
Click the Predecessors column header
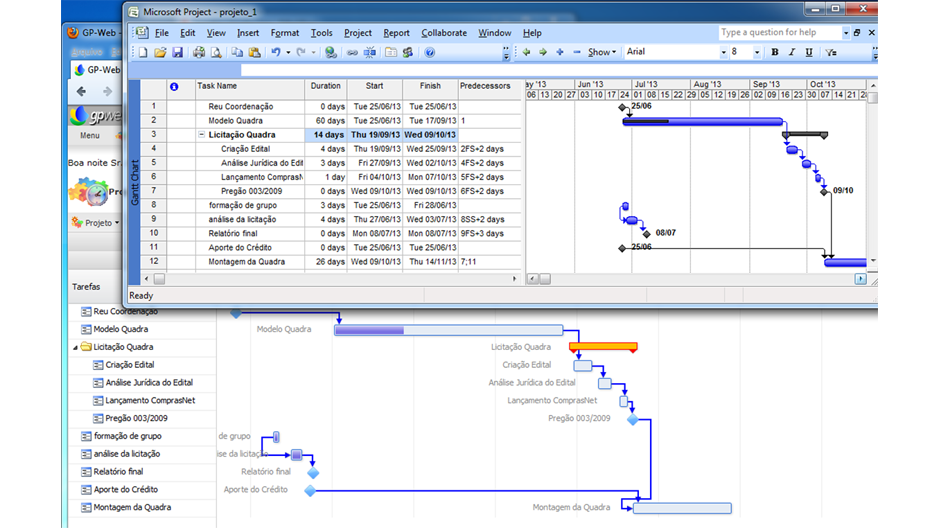click(x=489, y=86)
